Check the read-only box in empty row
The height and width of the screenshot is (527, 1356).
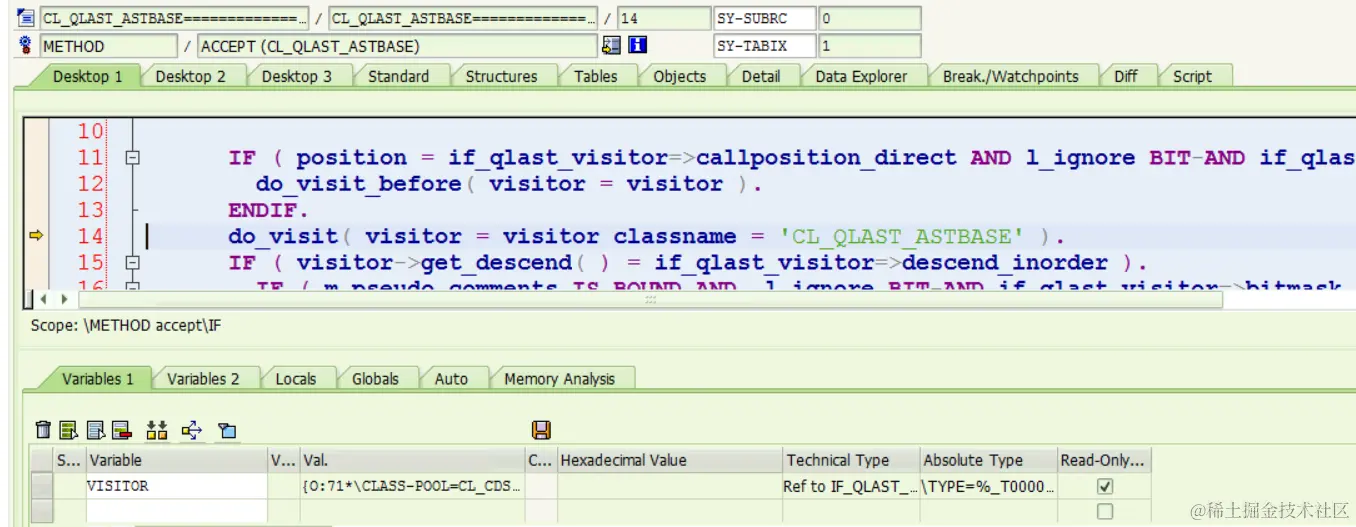coord(1104,511)
